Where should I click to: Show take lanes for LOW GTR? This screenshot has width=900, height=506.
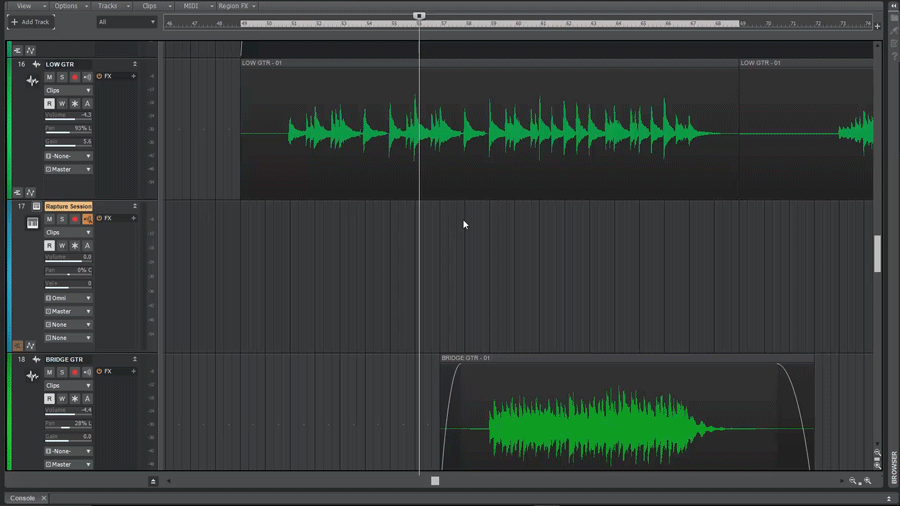[x=17, y=192]
